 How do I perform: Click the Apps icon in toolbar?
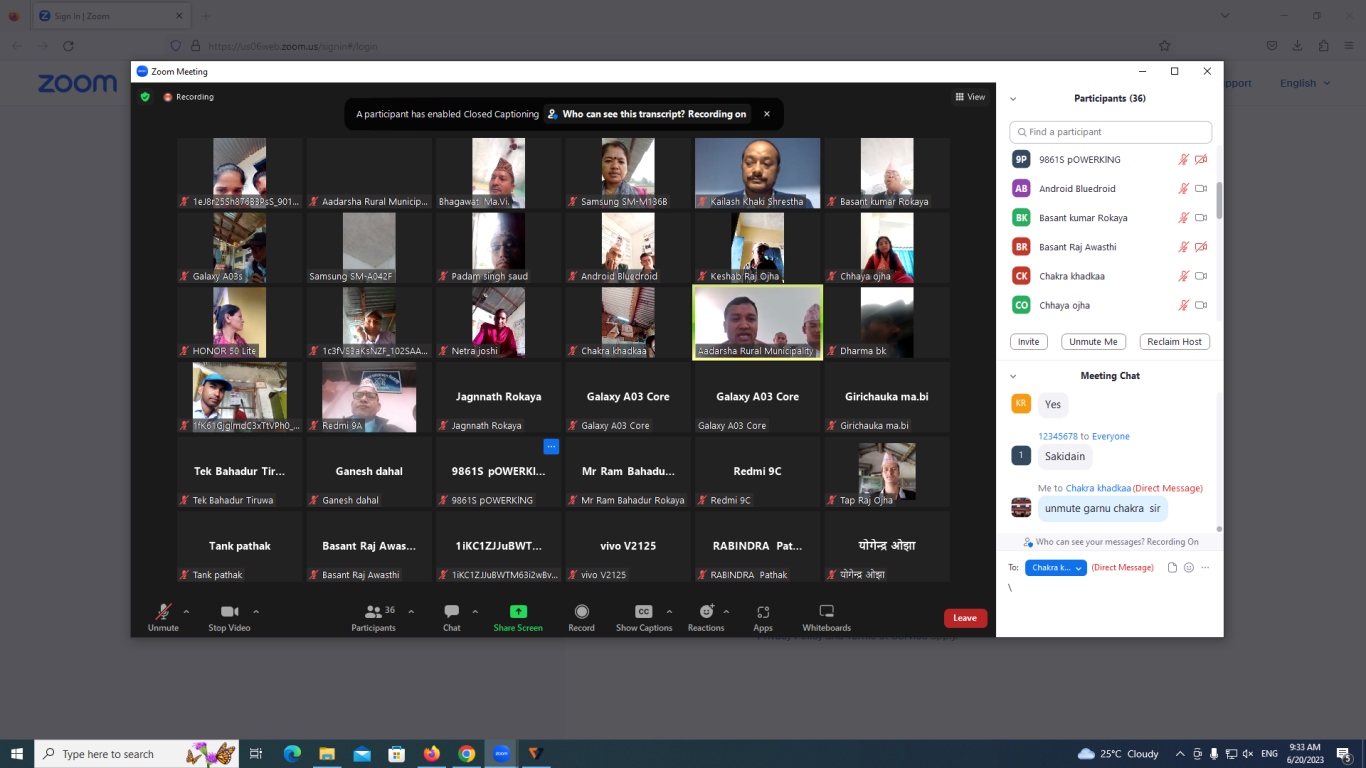[763, 612]
